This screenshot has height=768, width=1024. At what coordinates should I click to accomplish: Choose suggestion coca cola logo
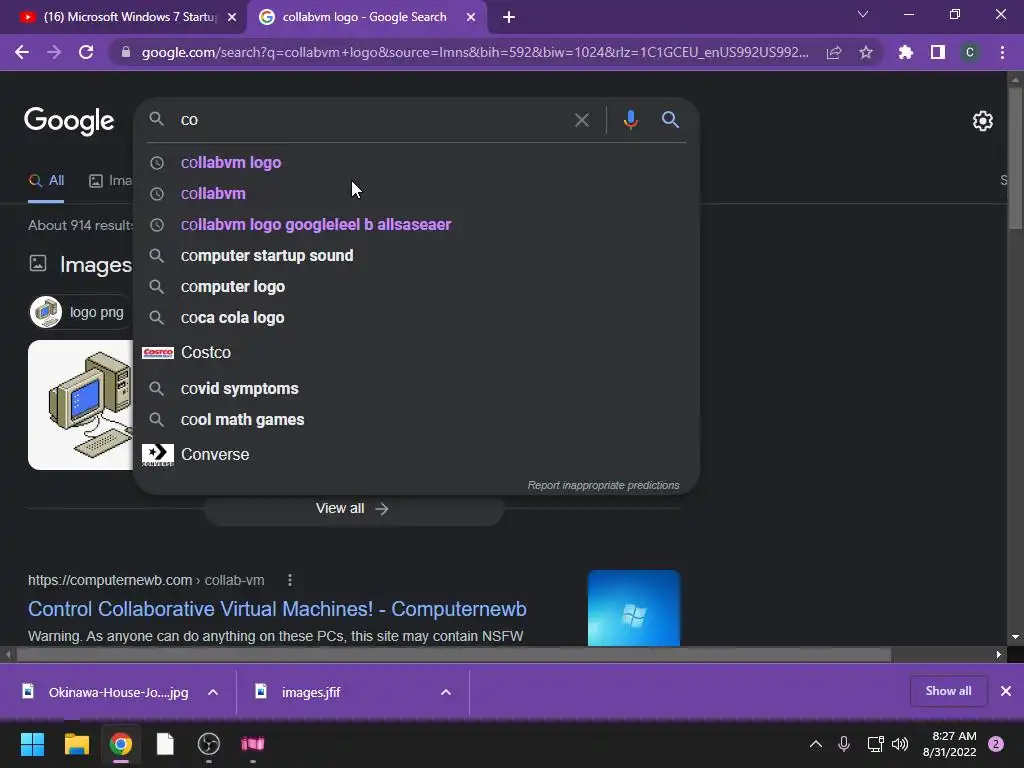416,318
